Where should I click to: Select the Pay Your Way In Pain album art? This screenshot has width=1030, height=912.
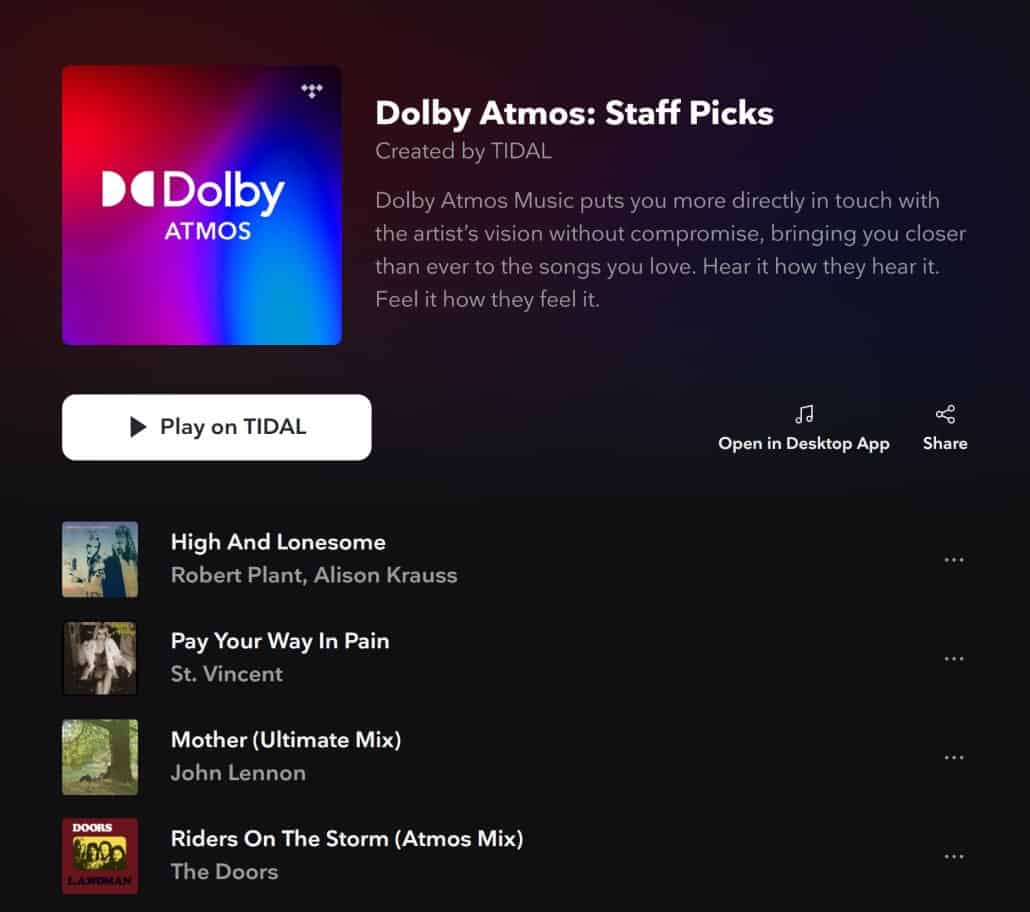tap(100, 658)
